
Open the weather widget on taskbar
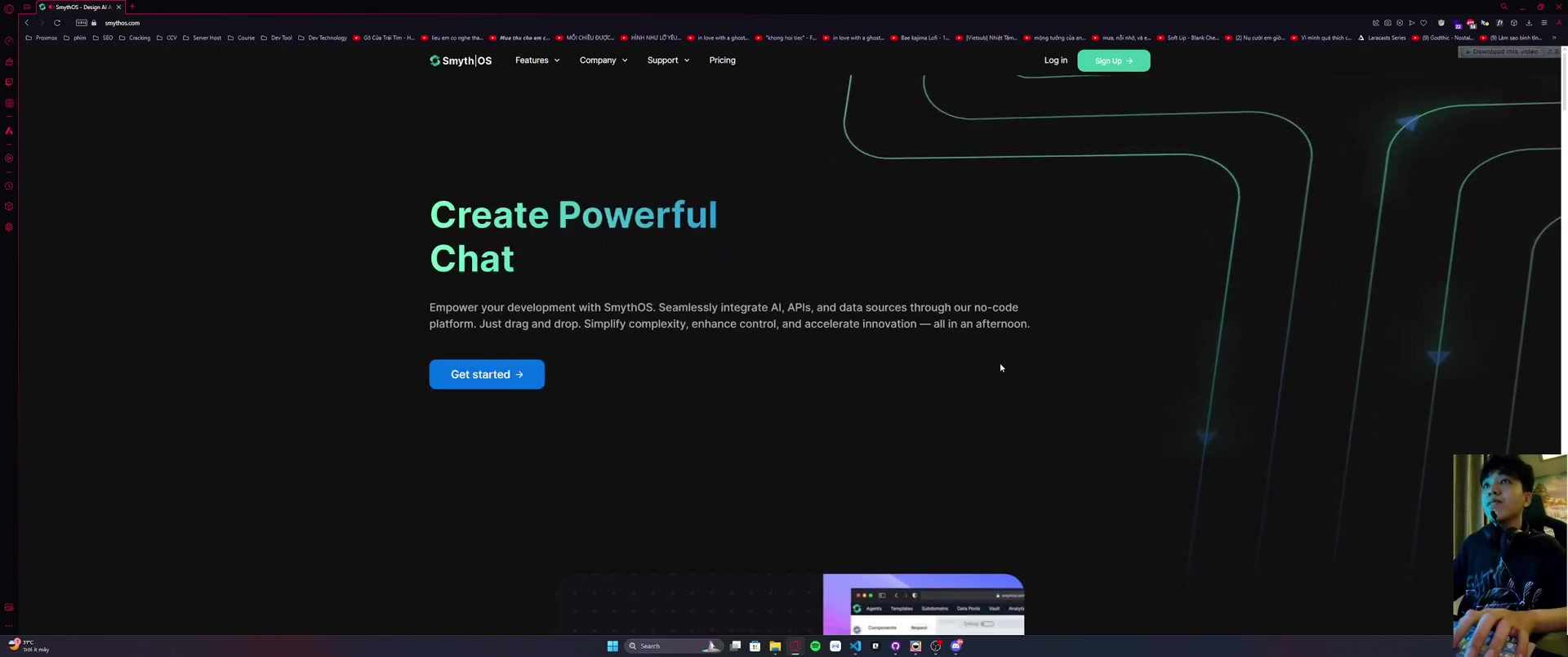click(x=28, y=646)
